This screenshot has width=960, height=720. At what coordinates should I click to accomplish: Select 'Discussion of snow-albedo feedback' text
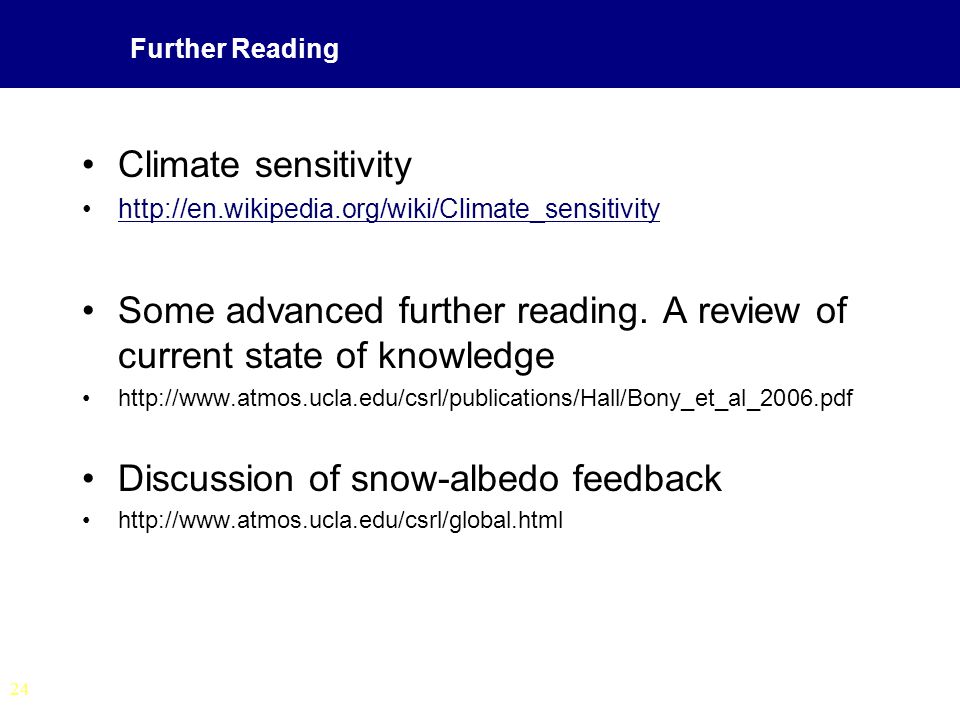(419, 478)
